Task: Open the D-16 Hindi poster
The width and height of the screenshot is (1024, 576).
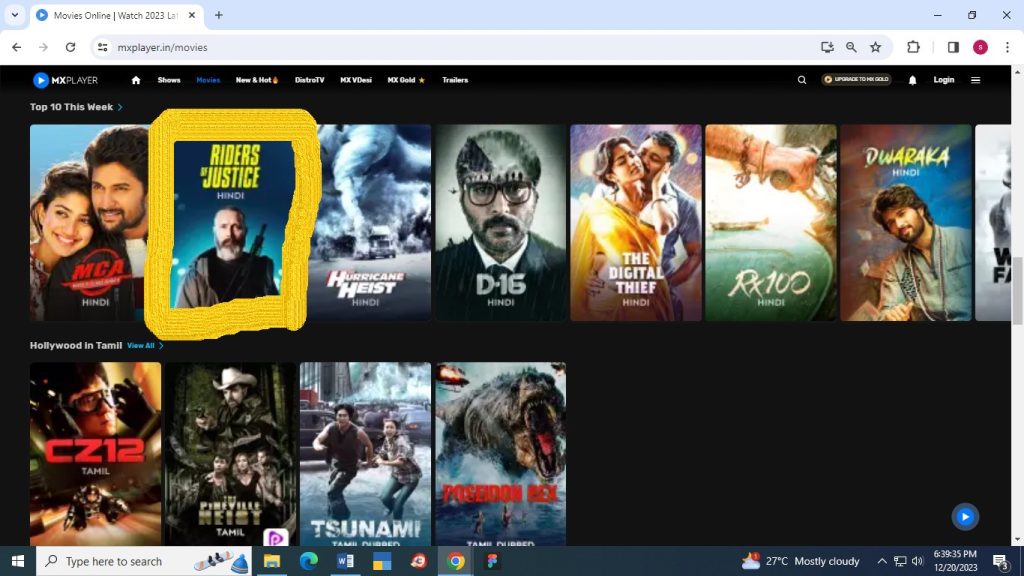Action: pyautogui.click(x=501, y=223)
